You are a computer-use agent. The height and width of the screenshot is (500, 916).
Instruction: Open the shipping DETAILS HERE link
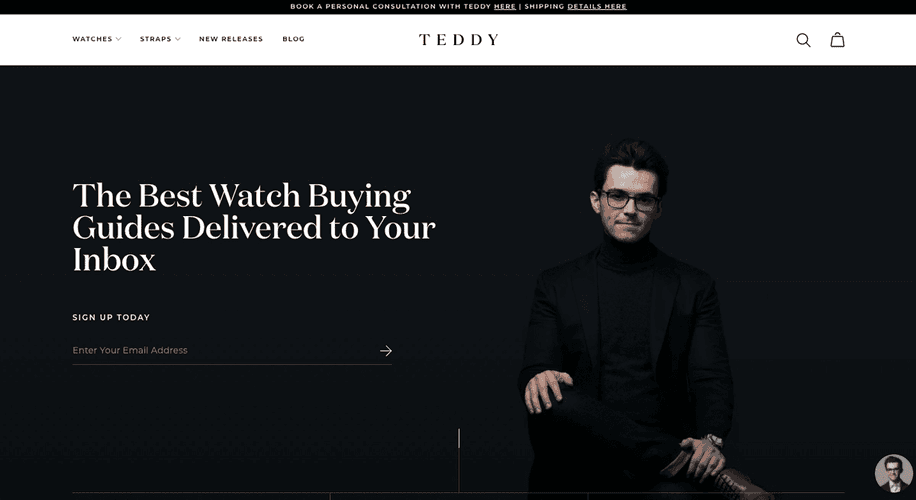[596, 6]
